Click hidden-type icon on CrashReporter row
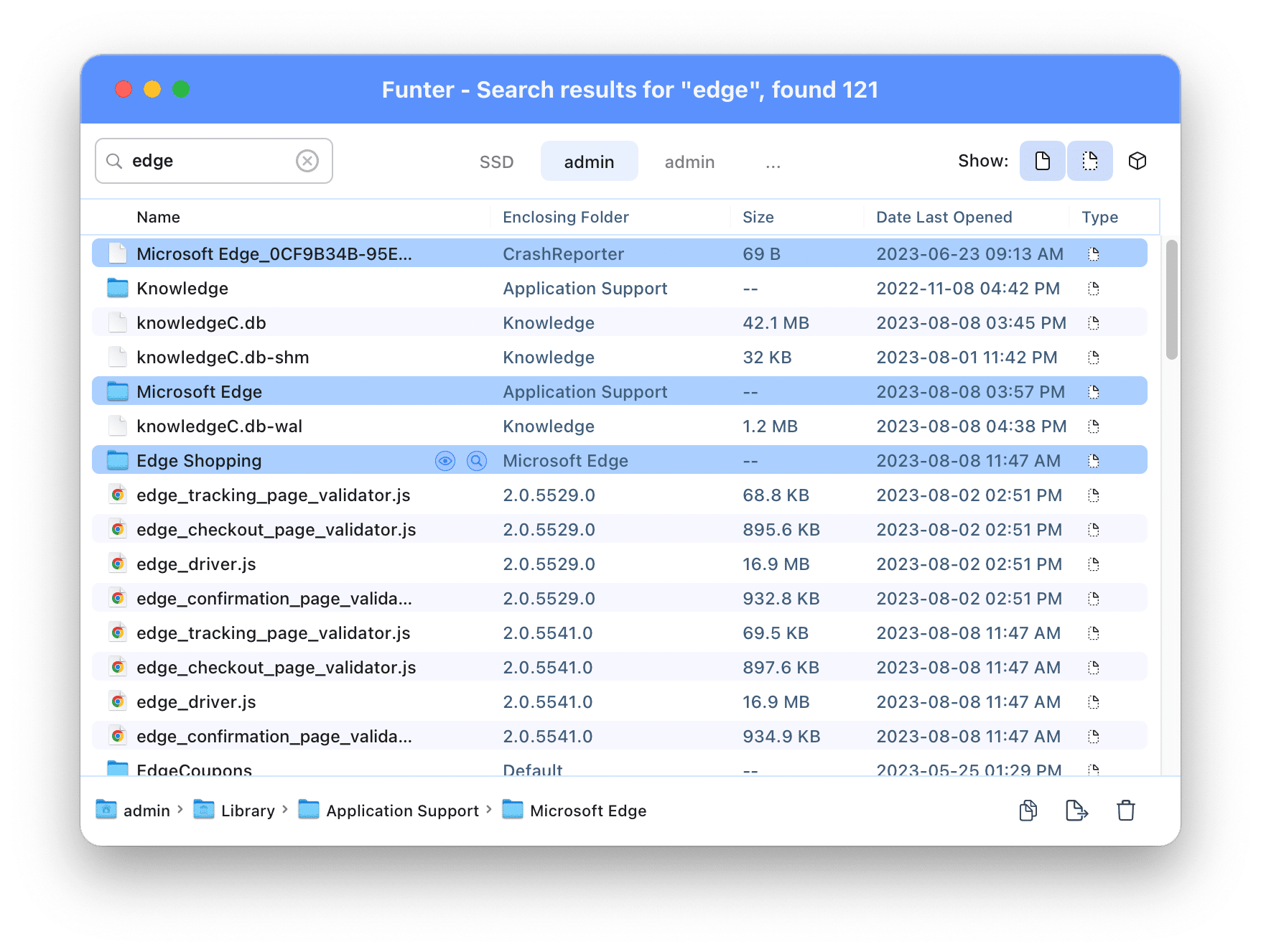1261x952 pixels. pos(1094,254)
